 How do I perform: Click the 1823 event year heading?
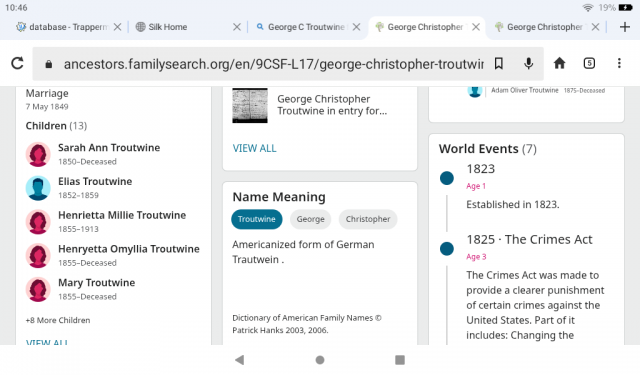480,169
